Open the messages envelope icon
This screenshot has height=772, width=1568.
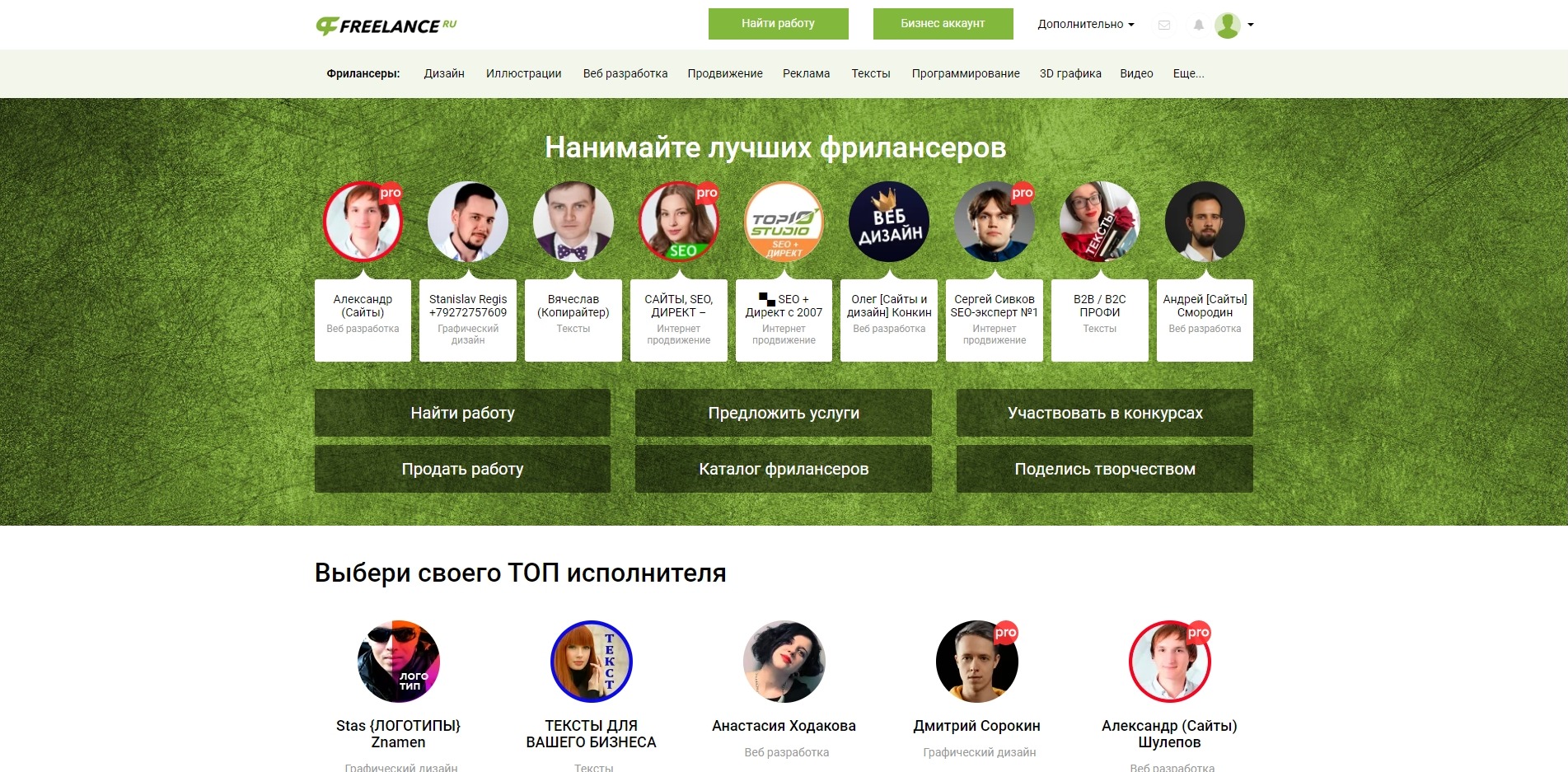point(1164,25)
